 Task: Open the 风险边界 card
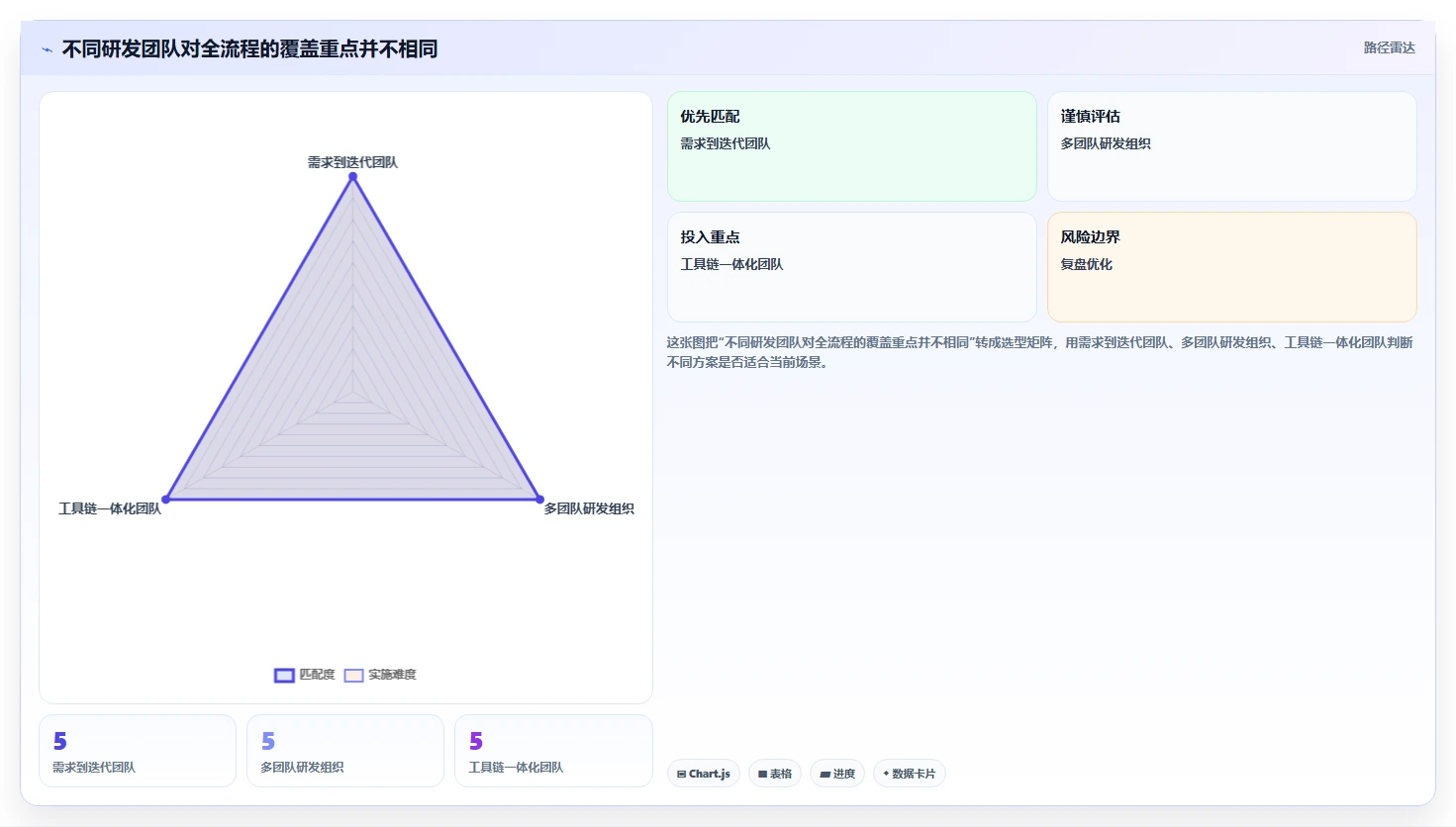point(1232,267)
